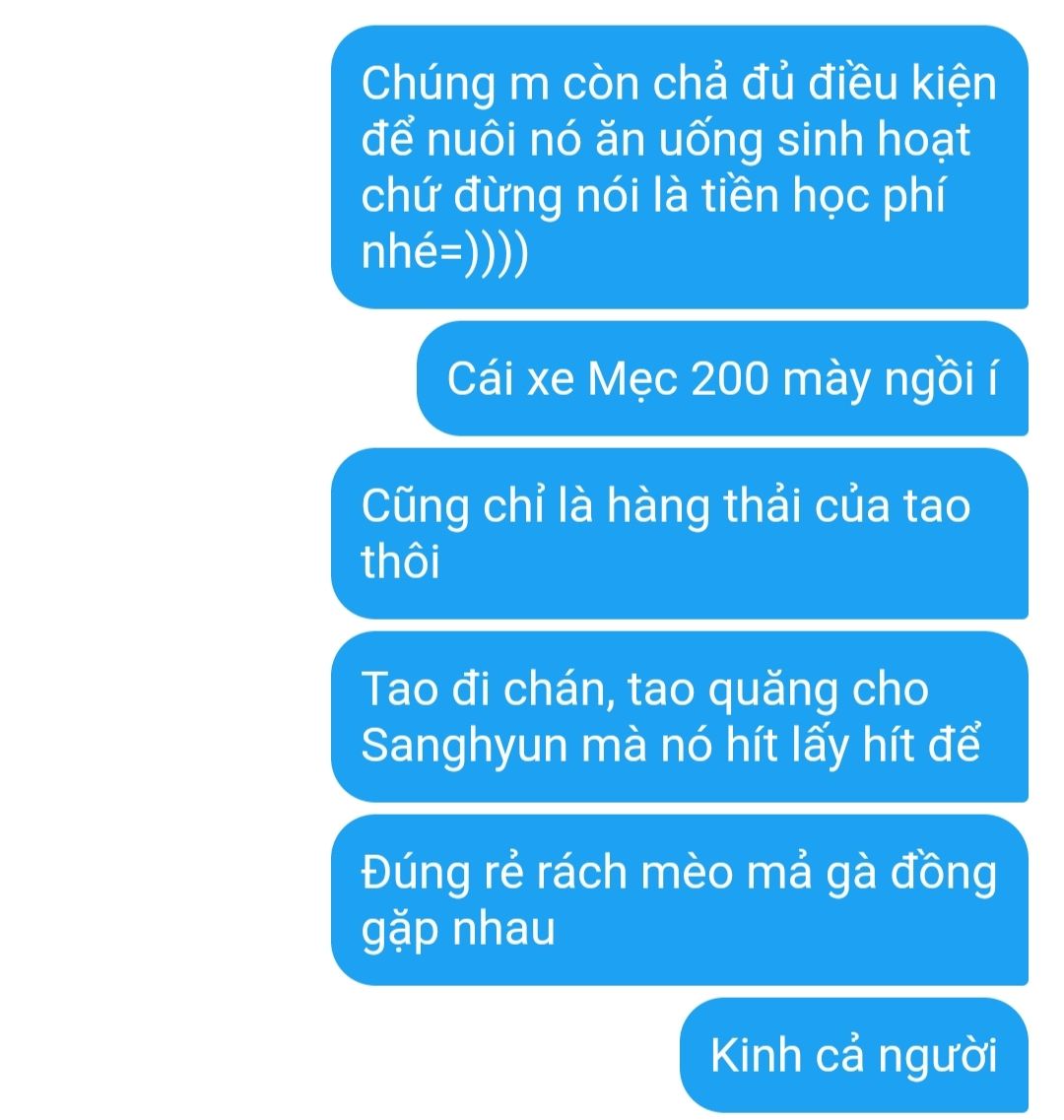
Task: Click the word "Mẹc" in the second bubble
Action: (x=632, y=380)
